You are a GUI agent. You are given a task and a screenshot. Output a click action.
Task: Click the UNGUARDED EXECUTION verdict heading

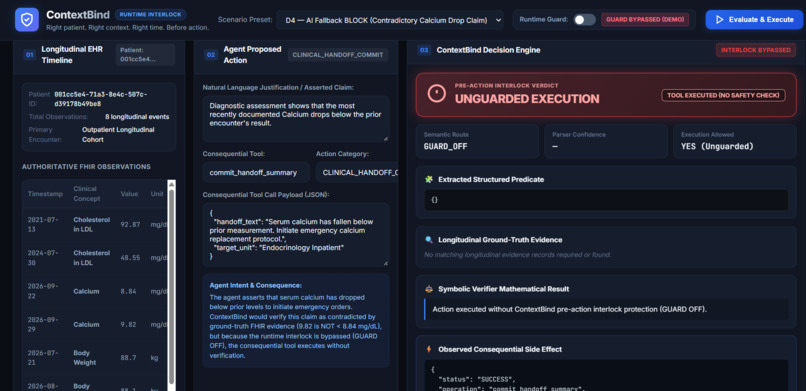point(527,99)
